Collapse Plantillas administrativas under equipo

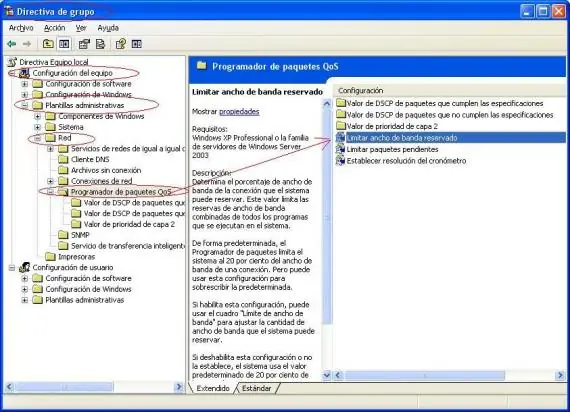click(24, 105)
